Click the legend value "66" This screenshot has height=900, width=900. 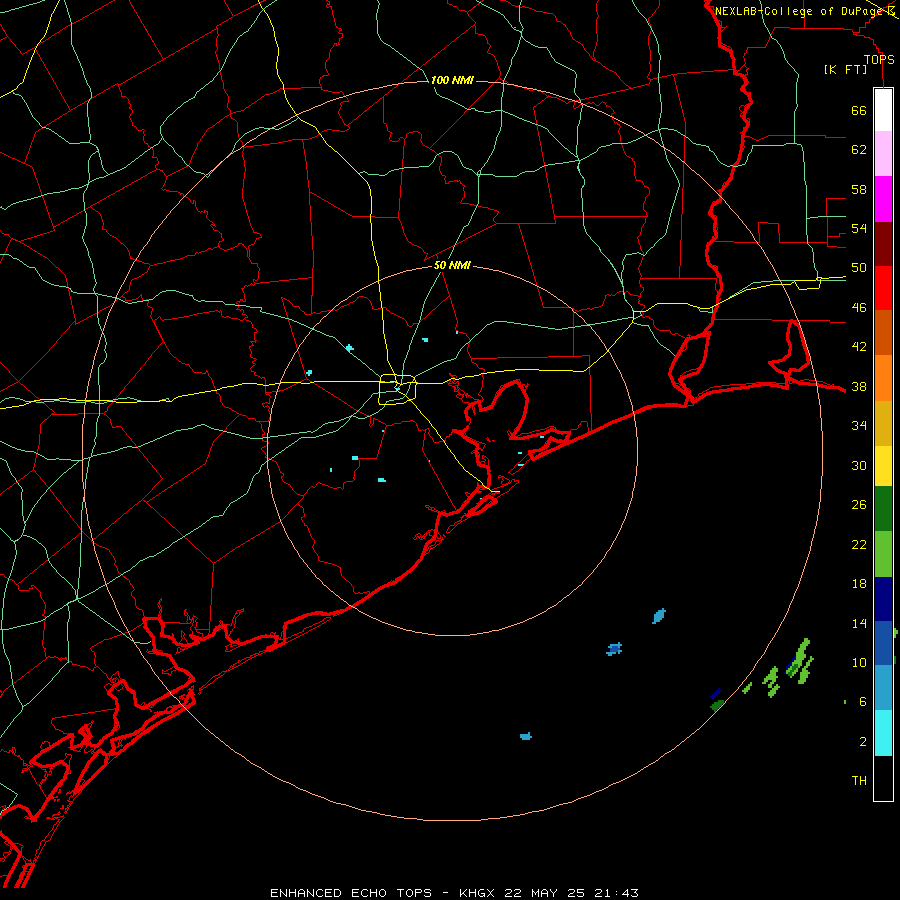pyautogui.click(x=859, y=110)
